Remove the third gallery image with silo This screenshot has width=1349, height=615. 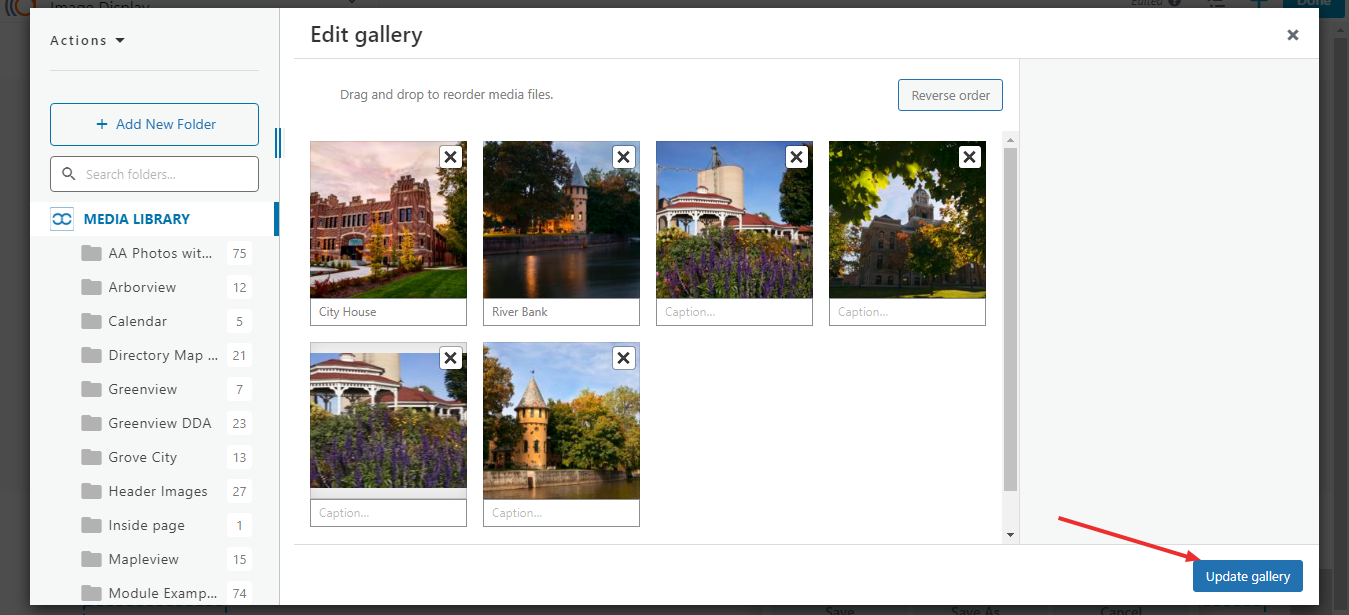pos(797,157)
